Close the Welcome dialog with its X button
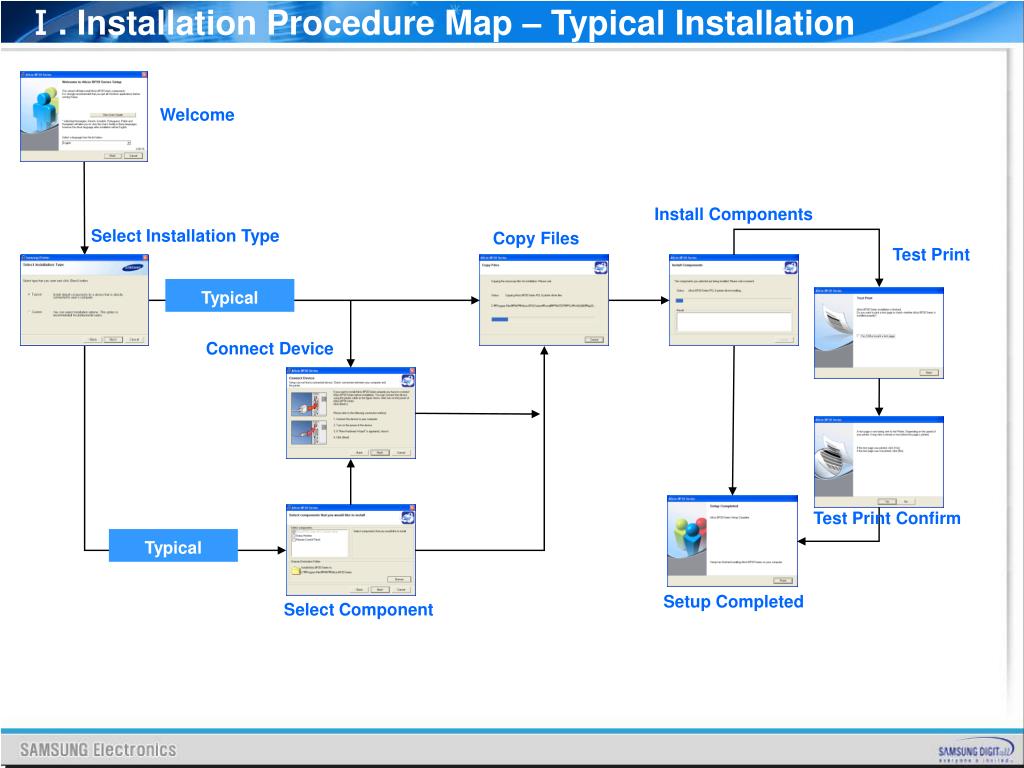1024x768 pixels. tap(144, 74)
